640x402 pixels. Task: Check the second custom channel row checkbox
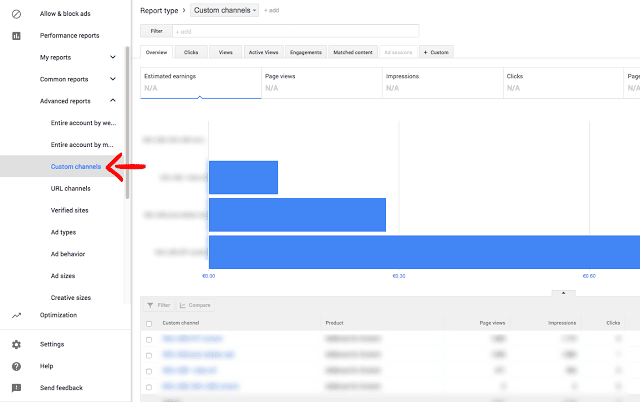(149, 355)
